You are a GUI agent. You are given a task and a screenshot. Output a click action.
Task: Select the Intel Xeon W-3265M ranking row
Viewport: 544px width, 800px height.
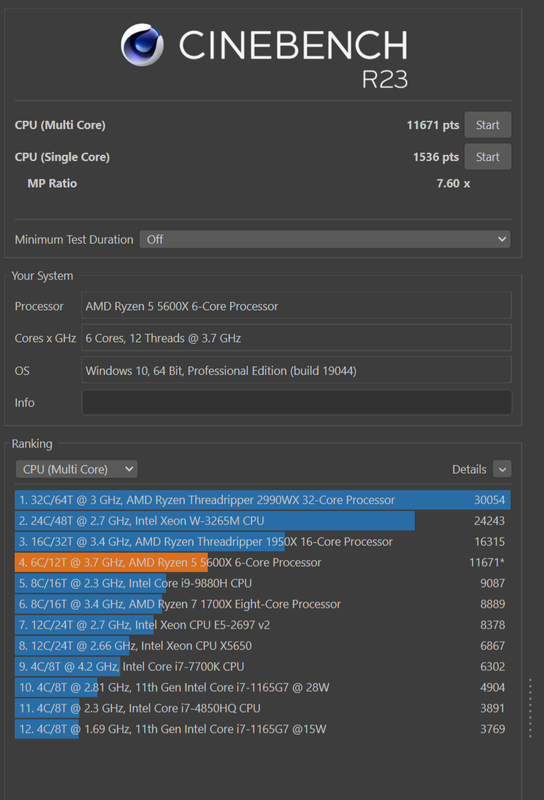click(x=262, y=521)
